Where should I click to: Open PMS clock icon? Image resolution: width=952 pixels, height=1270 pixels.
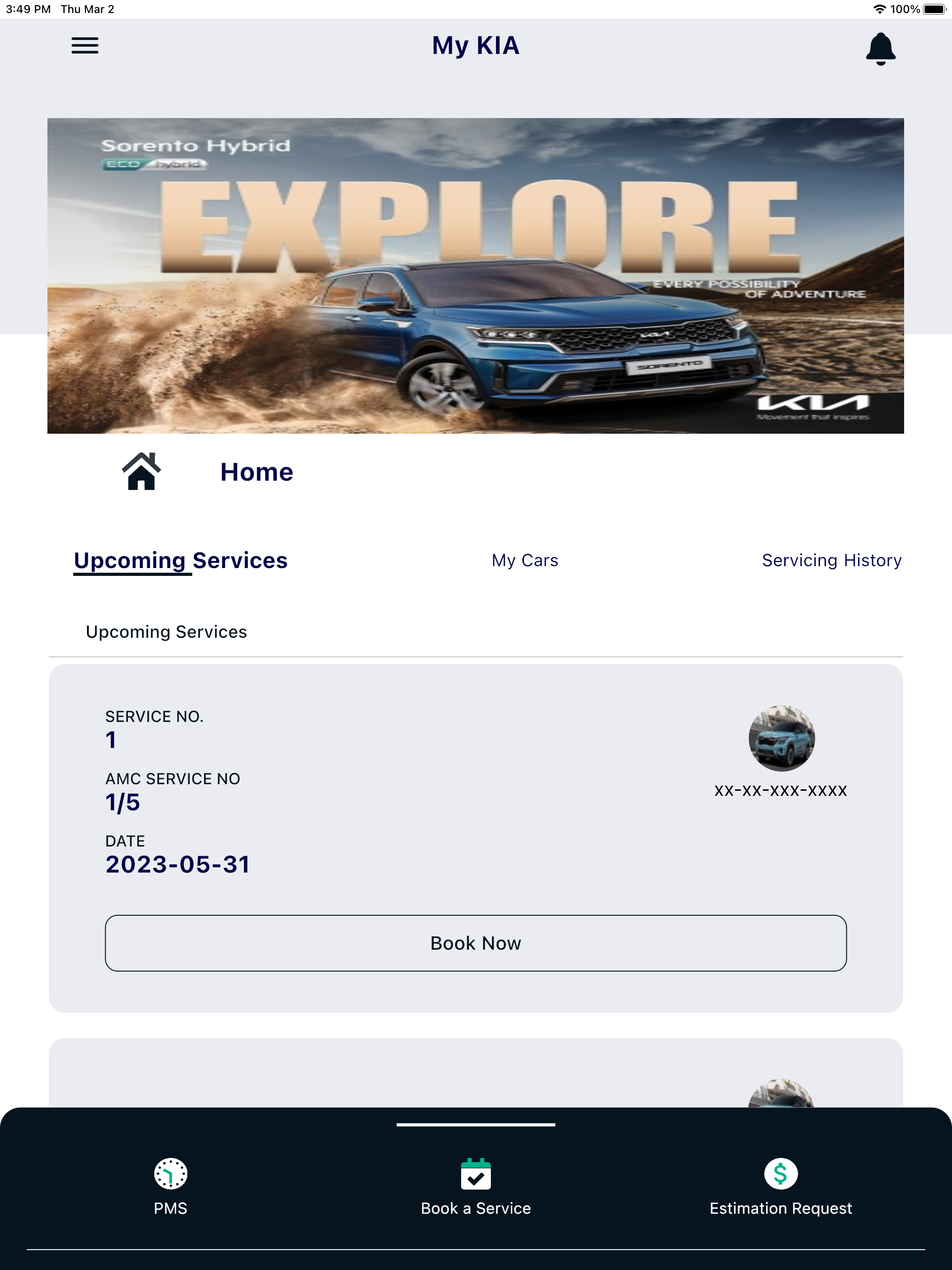click(171, 1174)
